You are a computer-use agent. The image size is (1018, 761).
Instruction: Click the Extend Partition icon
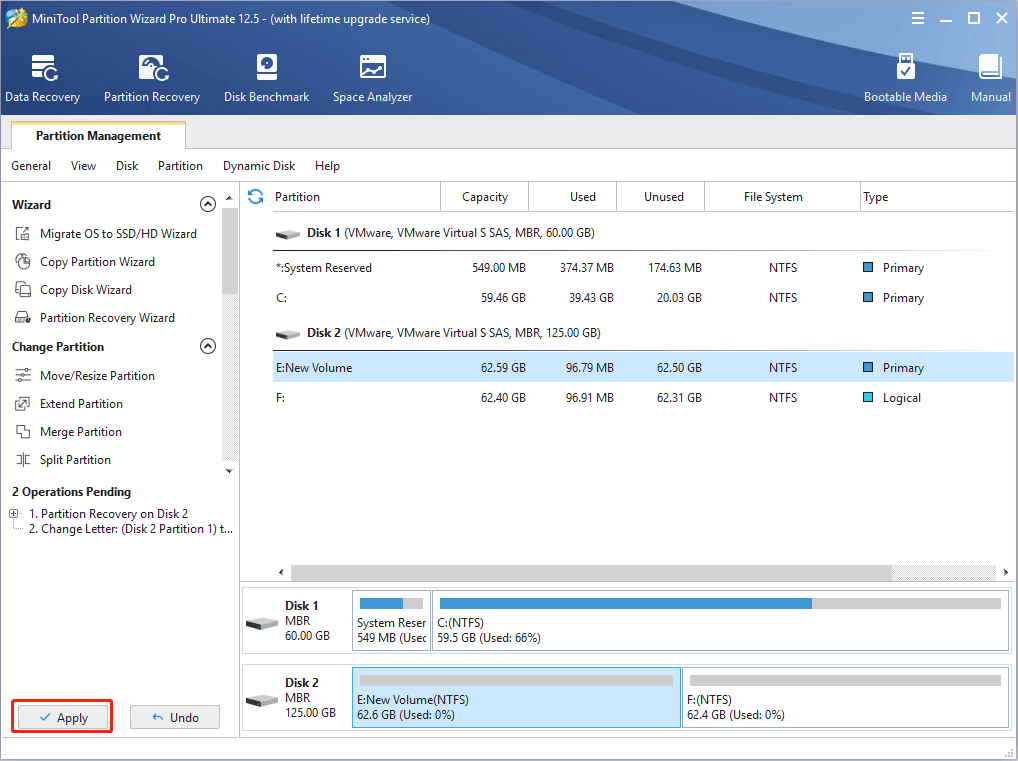(x=23, y=404)
